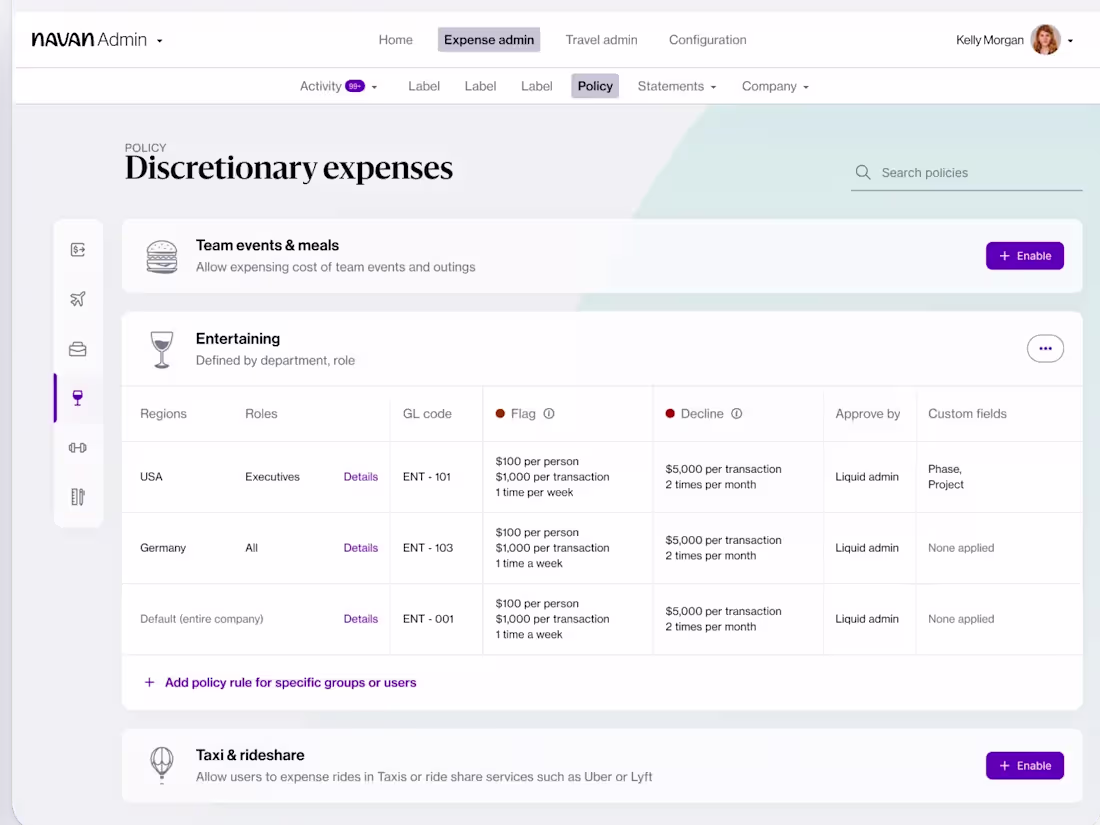Image resolution: width=1100 pixels, height=825 pixels.
Task: Click the Activity menu item
Action: 321,86
